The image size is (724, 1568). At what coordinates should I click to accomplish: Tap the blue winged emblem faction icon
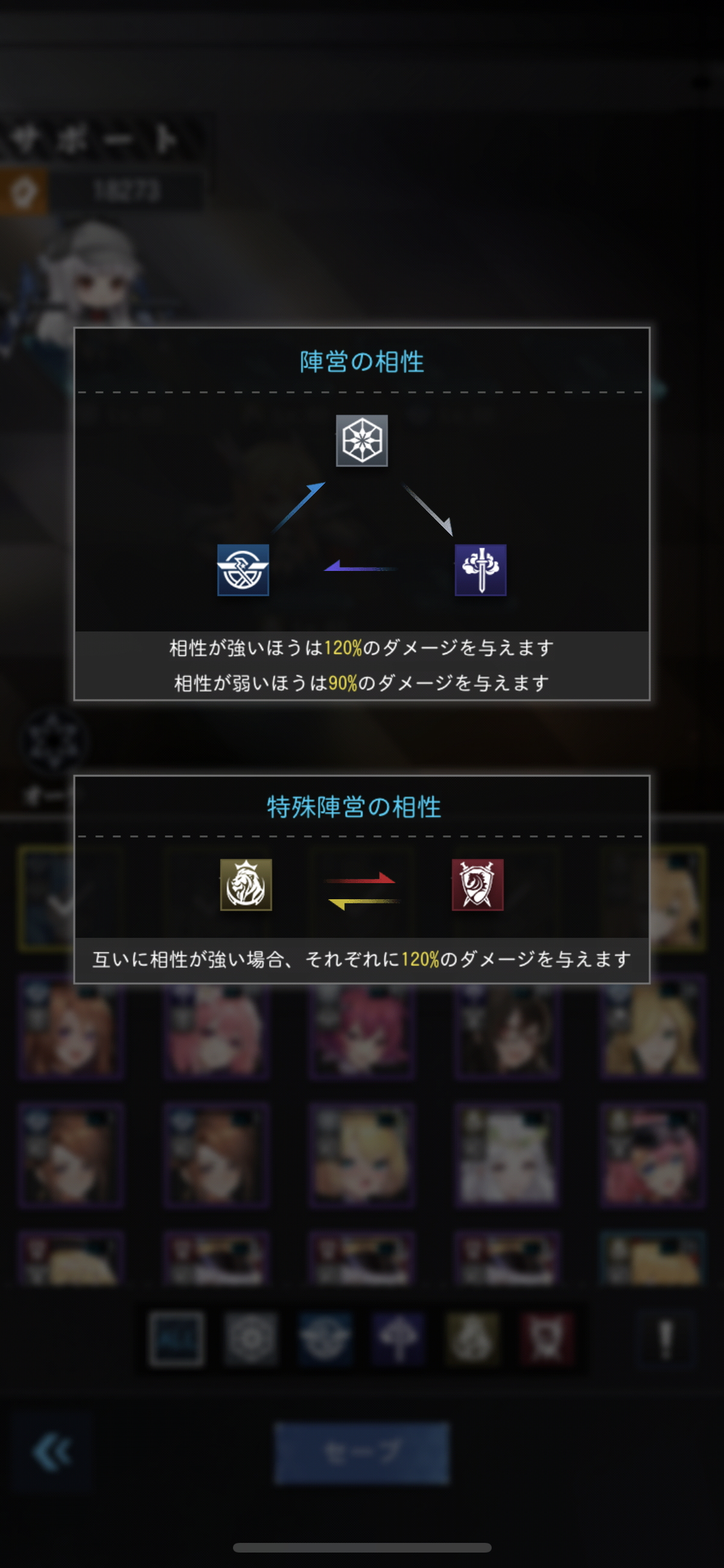pyautogui.click(x=243, y=570)
